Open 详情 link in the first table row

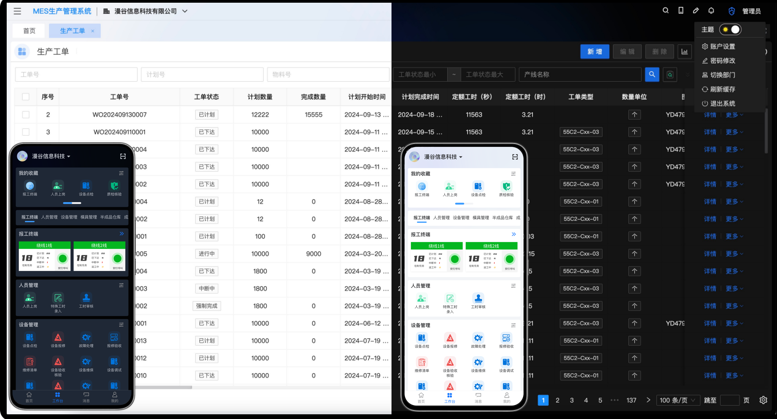pyautogui.click(x=710, y=115)
